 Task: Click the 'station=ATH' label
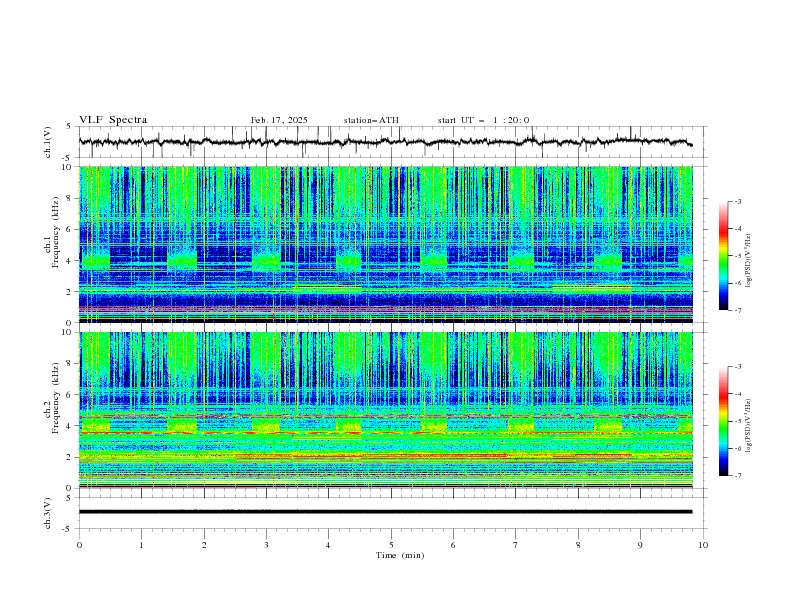point(371,120)
